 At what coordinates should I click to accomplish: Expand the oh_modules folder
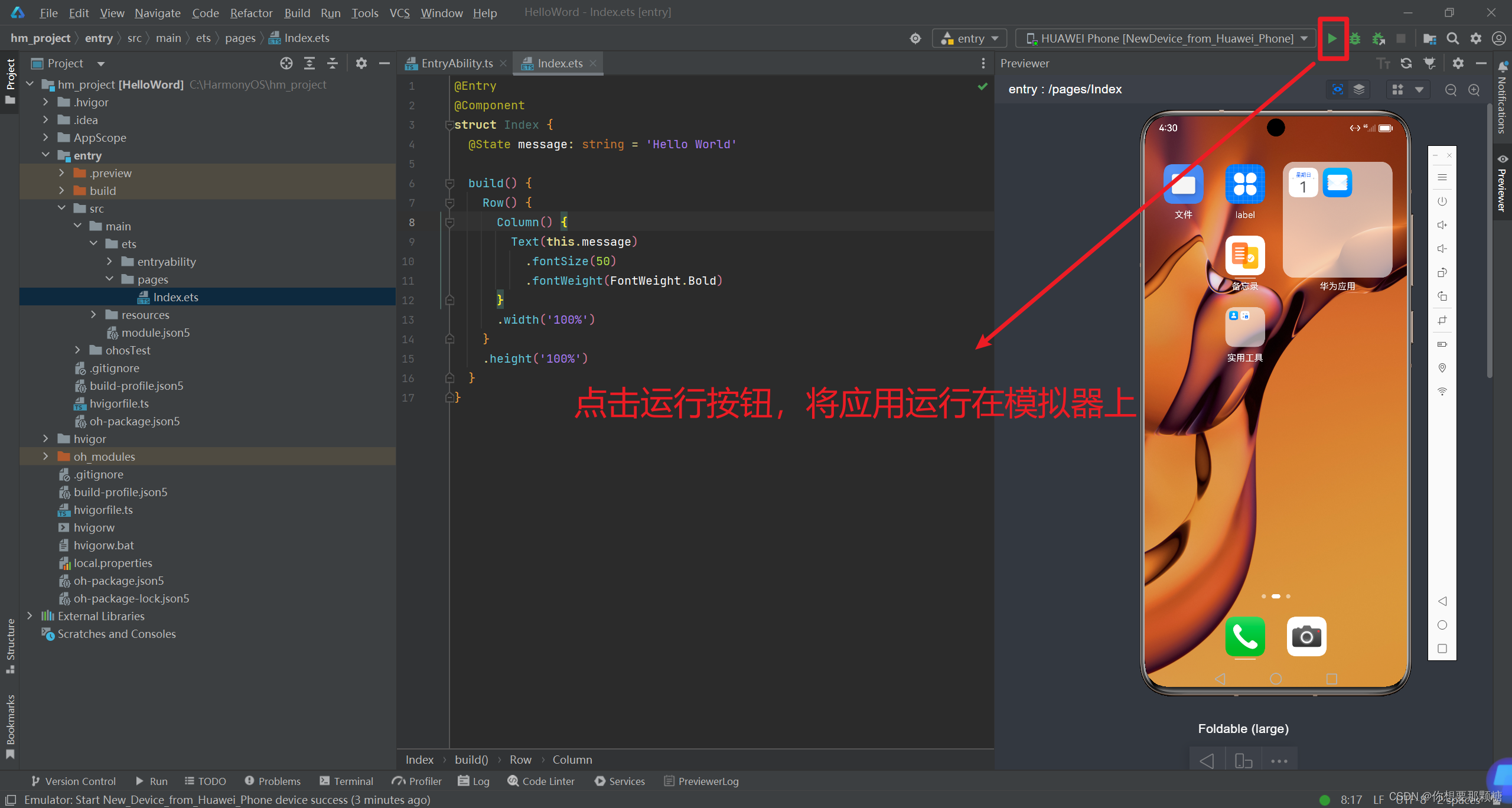(x=45, y=457)
